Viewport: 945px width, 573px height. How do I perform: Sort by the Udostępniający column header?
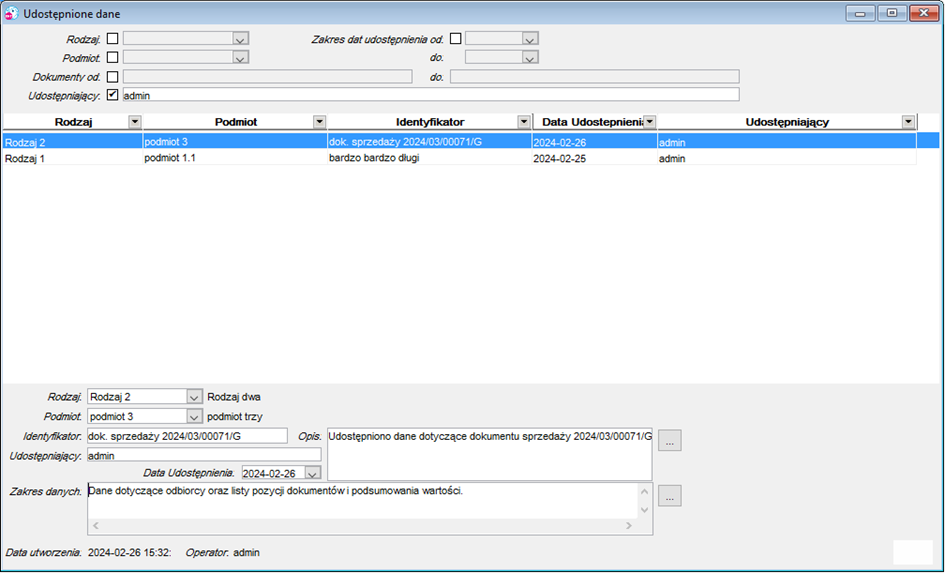pyautogui.click(x=787, y=122)
